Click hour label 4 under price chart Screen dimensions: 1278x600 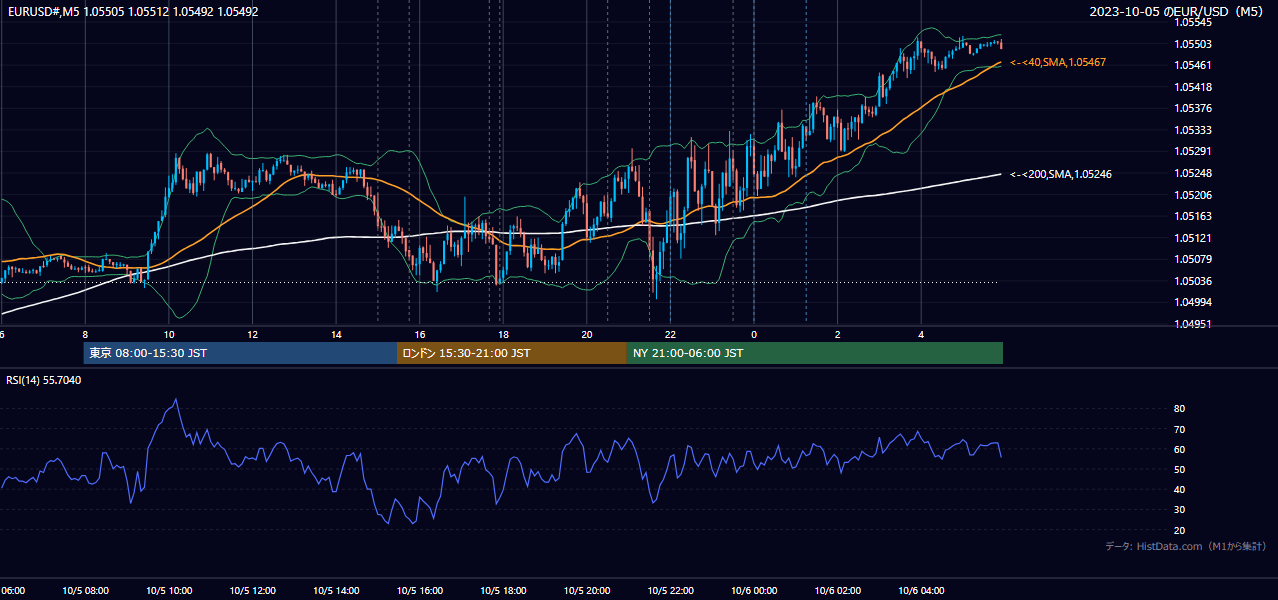click(921, 334)
